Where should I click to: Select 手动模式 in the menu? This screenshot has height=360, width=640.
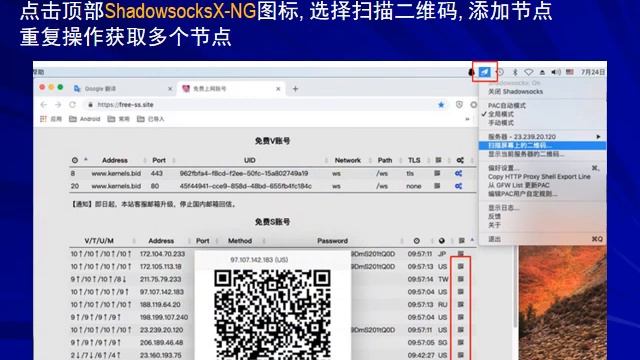(x=500, y=123)
